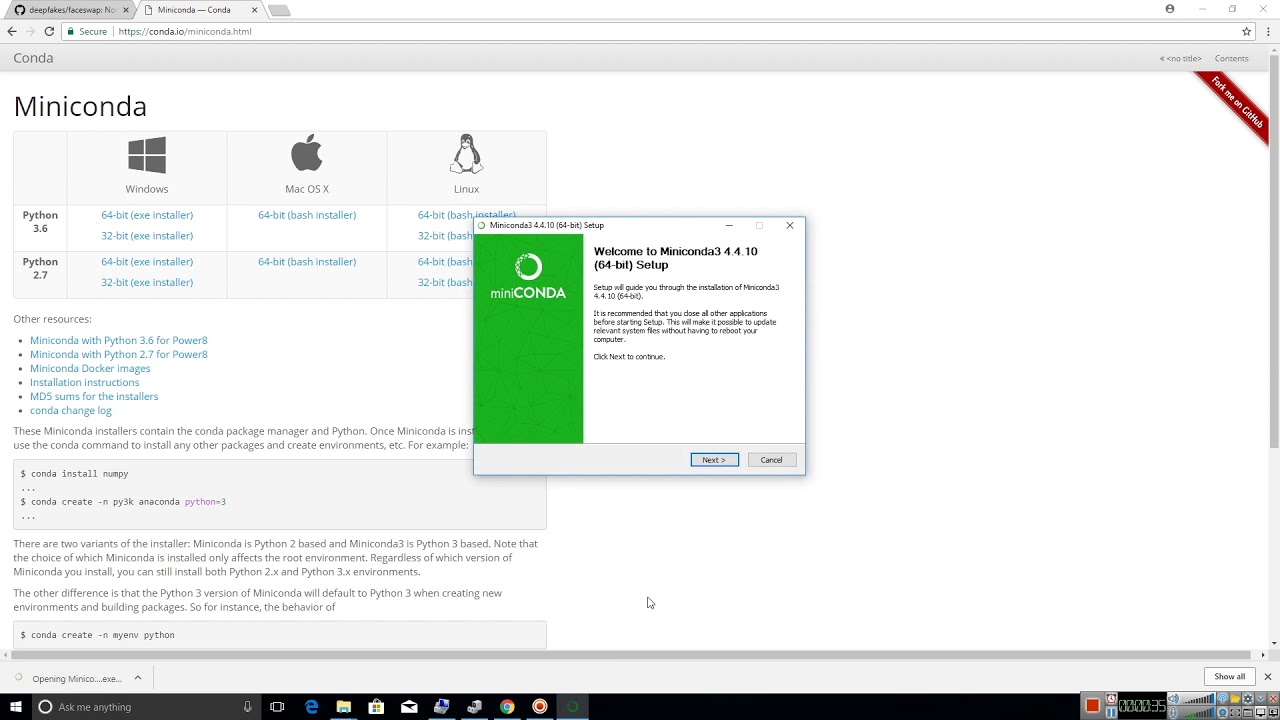Cancel the Miniconda3 setup wizard
Screen dimensions: 1280x720
click(x=771, y=460)
